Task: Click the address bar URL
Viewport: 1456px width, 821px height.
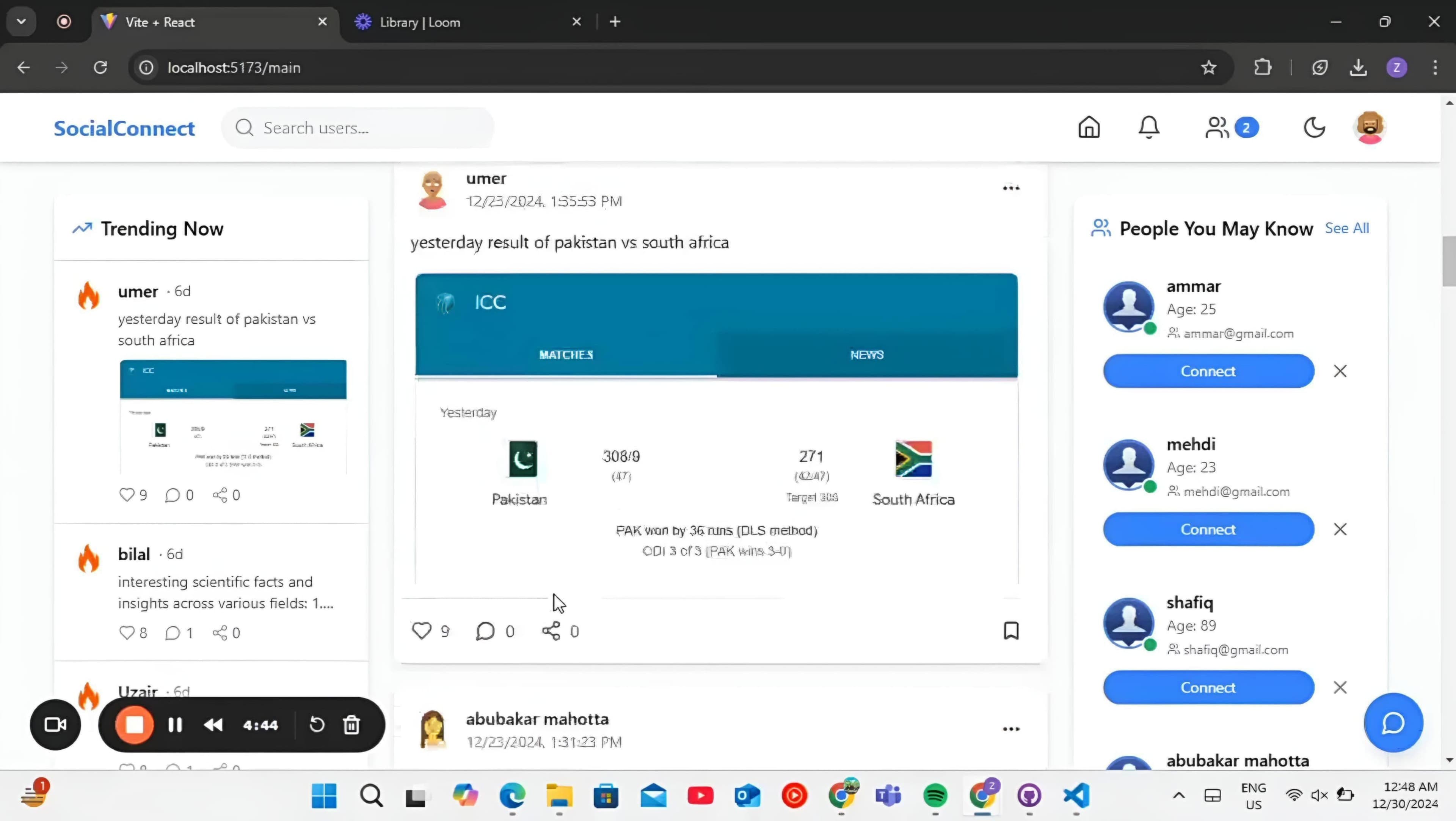Action: tap(234, 68)
